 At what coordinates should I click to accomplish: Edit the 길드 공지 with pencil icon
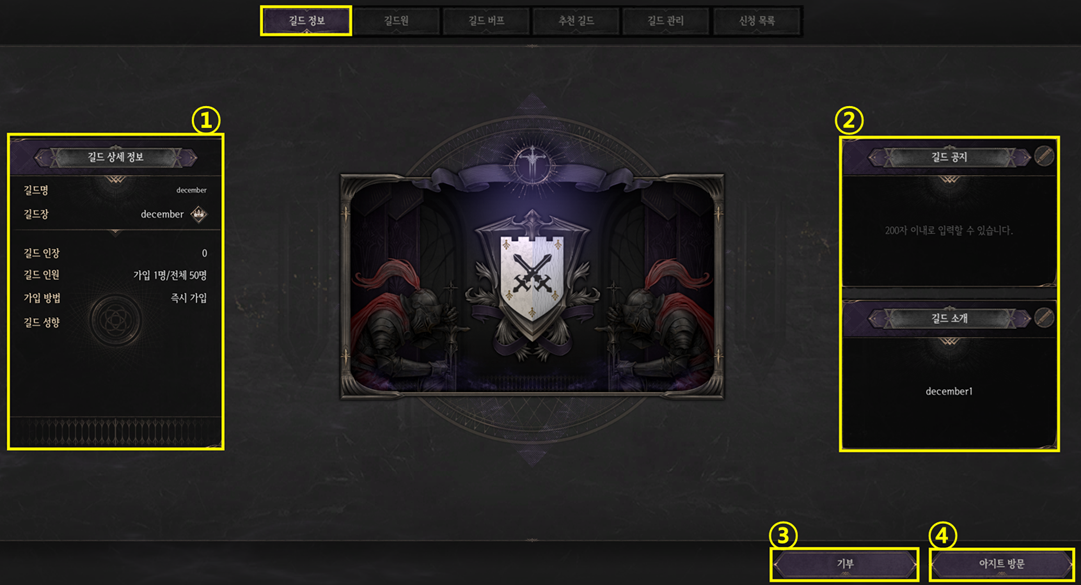(1044, 156)
